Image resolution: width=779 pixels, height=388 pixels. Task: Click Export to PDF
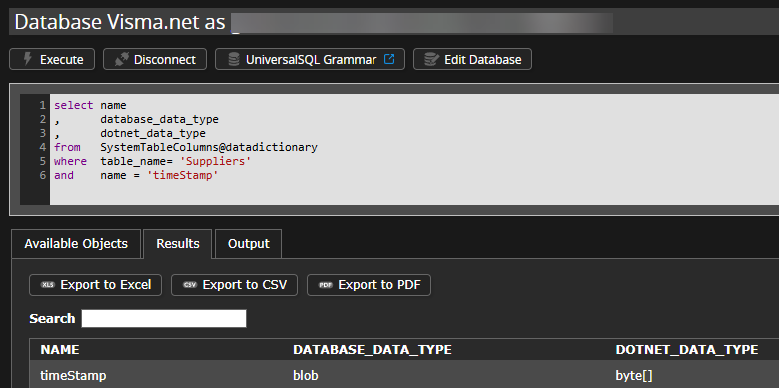pyautogui.click(x=369, y=285)
